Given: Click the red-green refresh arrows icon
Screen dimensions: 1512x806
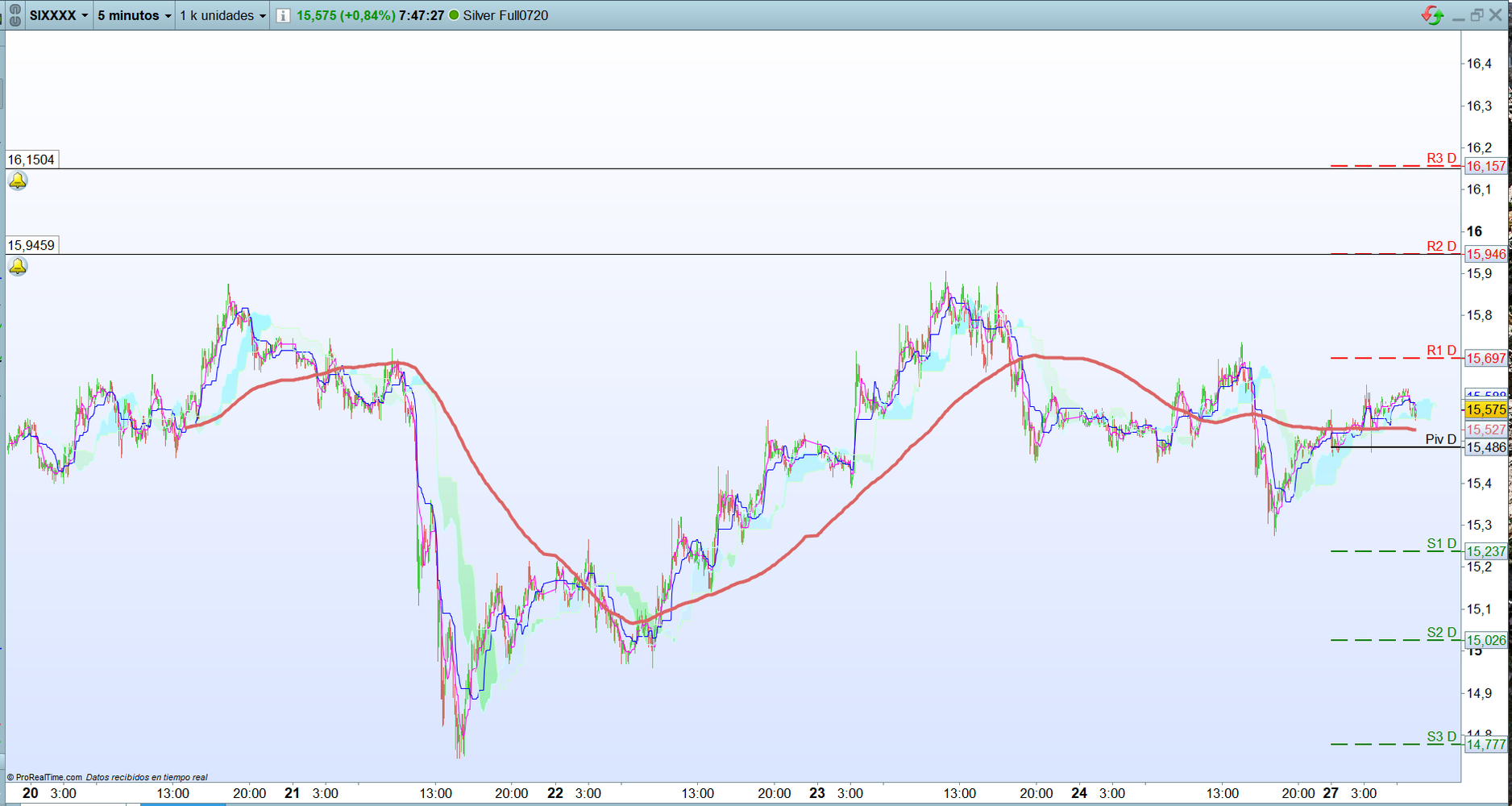Looking at the screenshot, I should [1432, 15].
